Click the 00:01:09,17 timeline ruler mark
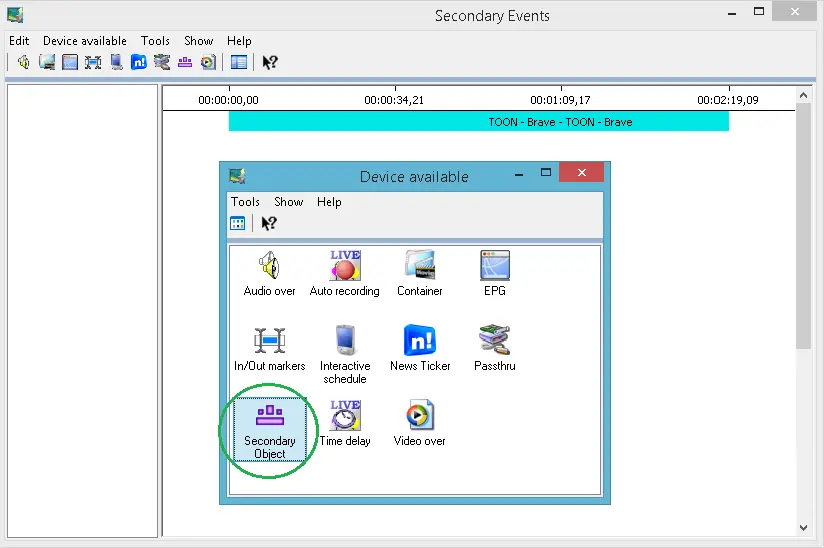The width and height of the screenshot is (824, 548). coord(559,100)
